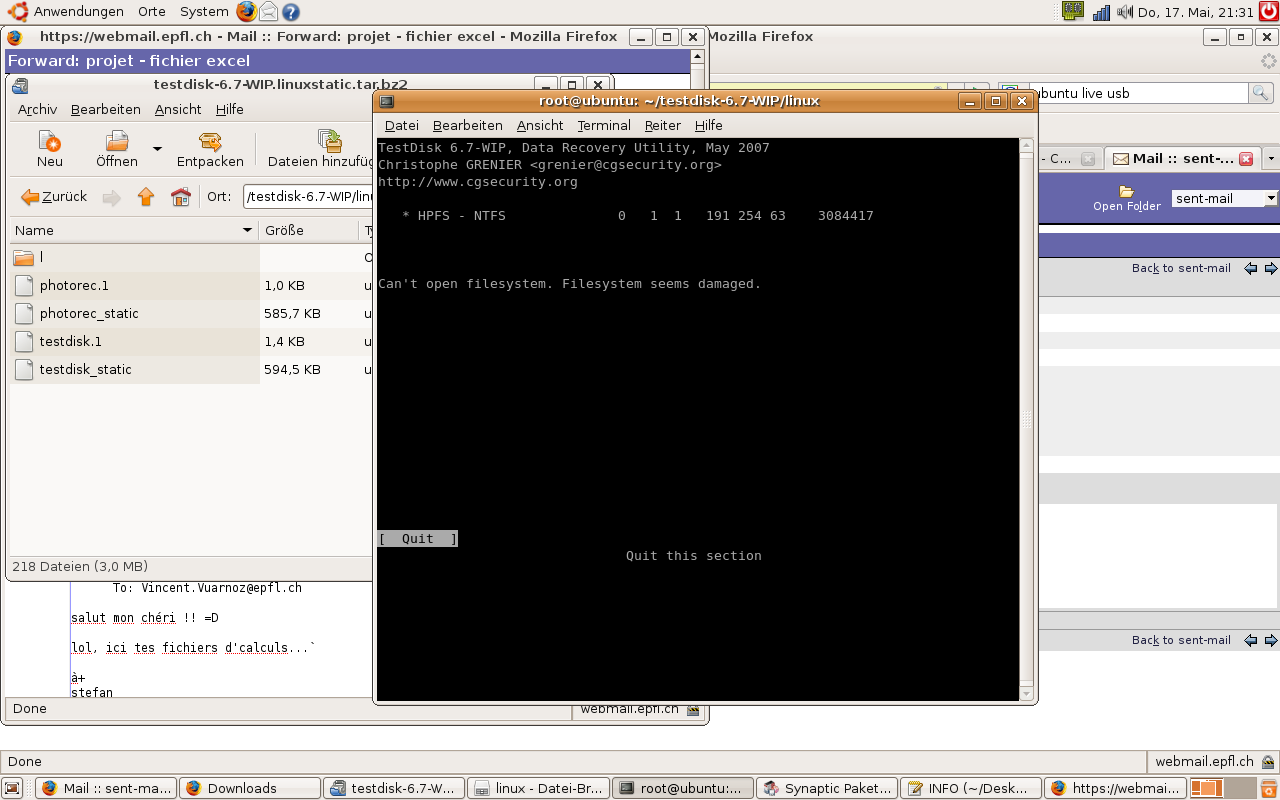The height and width of the screenshot is (800, 1280).
Task: Open the archive manager Hilfe menu
Action: (x=229, y=110)
